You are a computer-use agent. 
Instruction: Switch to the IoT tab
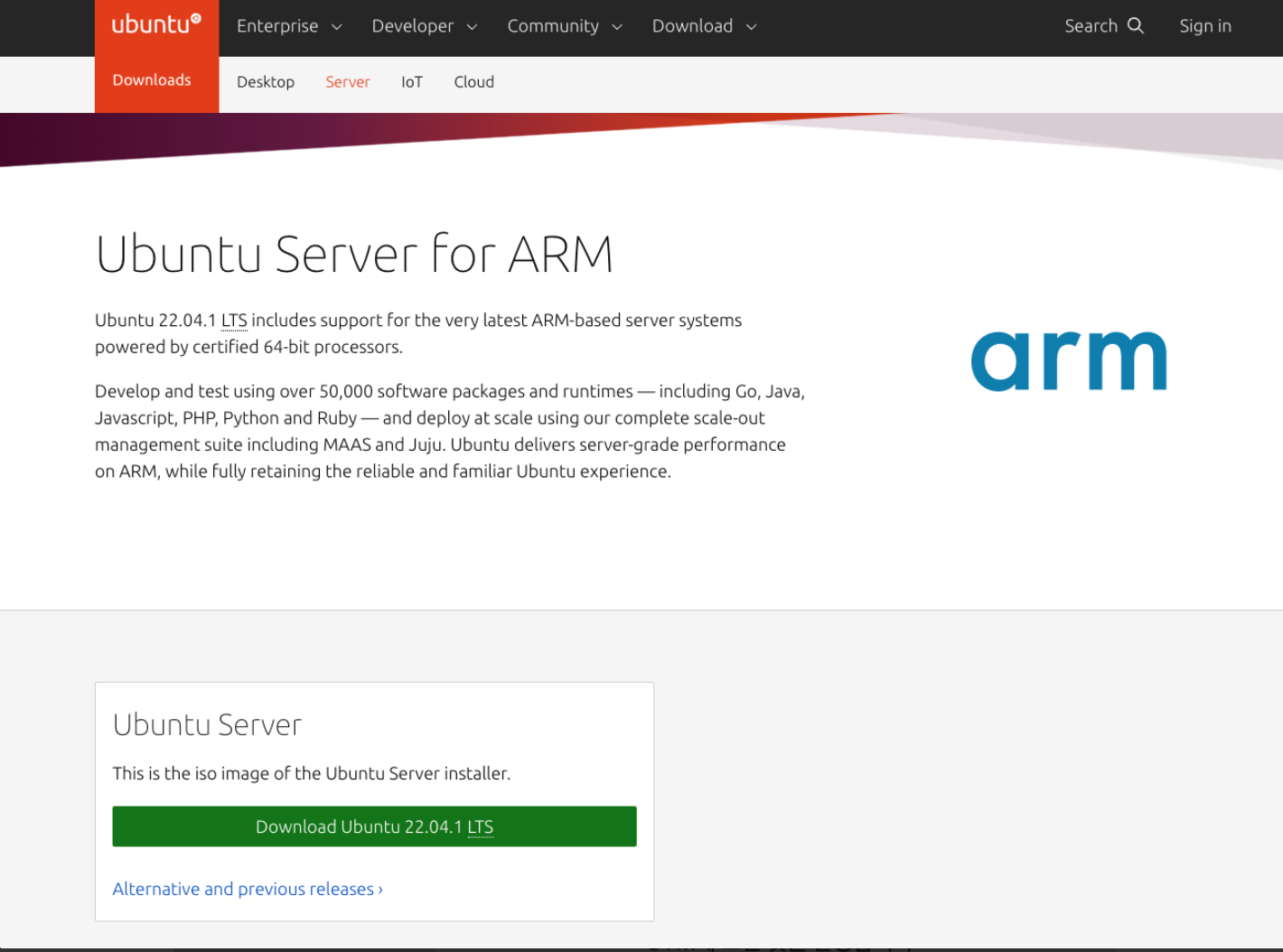(412, 82)
